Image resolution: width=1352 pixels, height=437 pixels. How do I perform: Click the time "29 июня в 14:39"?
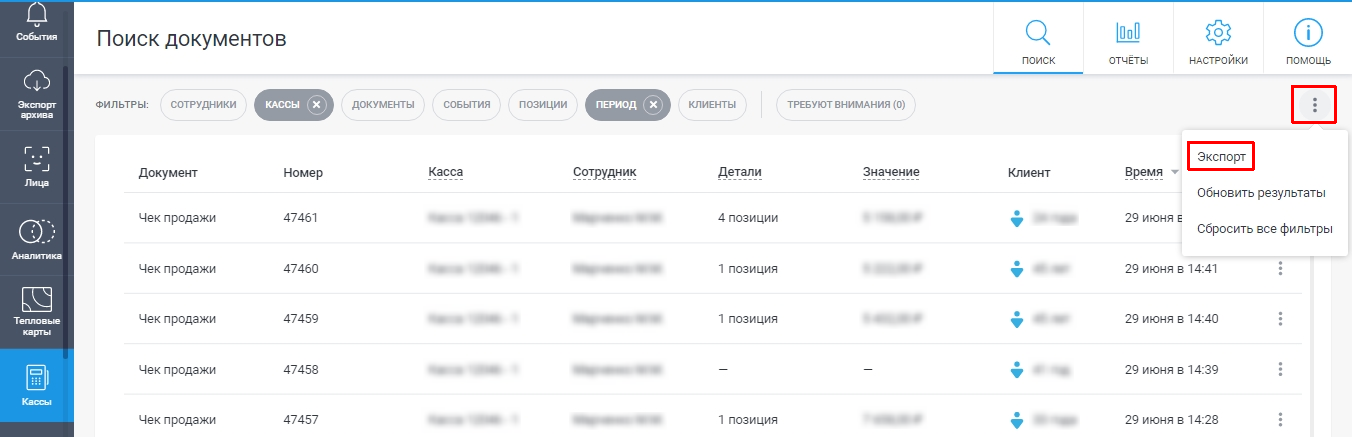tap(1173, 369)
